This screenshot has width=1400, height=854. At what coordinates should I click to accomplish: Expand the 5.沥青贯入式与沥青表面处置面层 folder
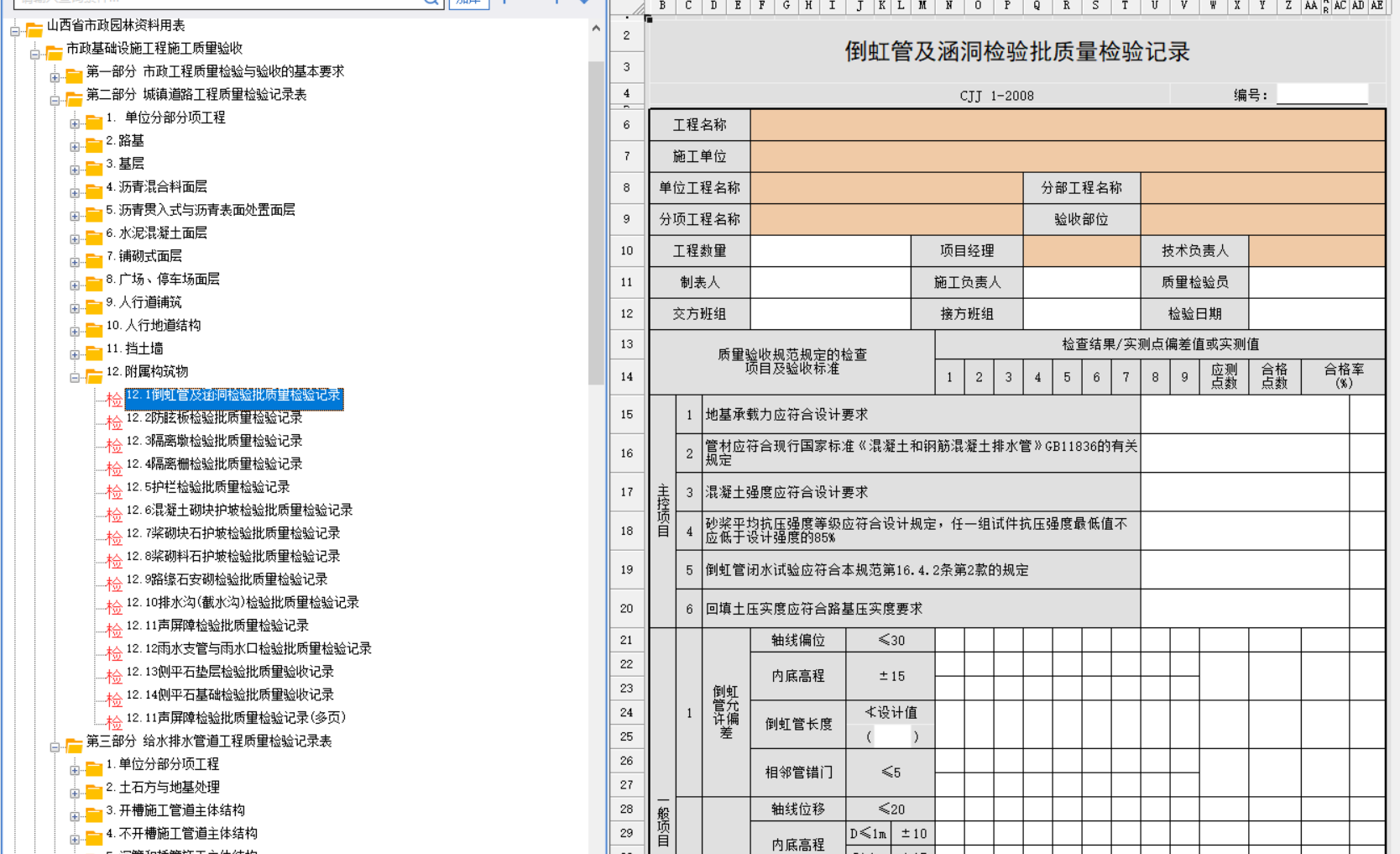pyautogui.click(x=76, y=216)
